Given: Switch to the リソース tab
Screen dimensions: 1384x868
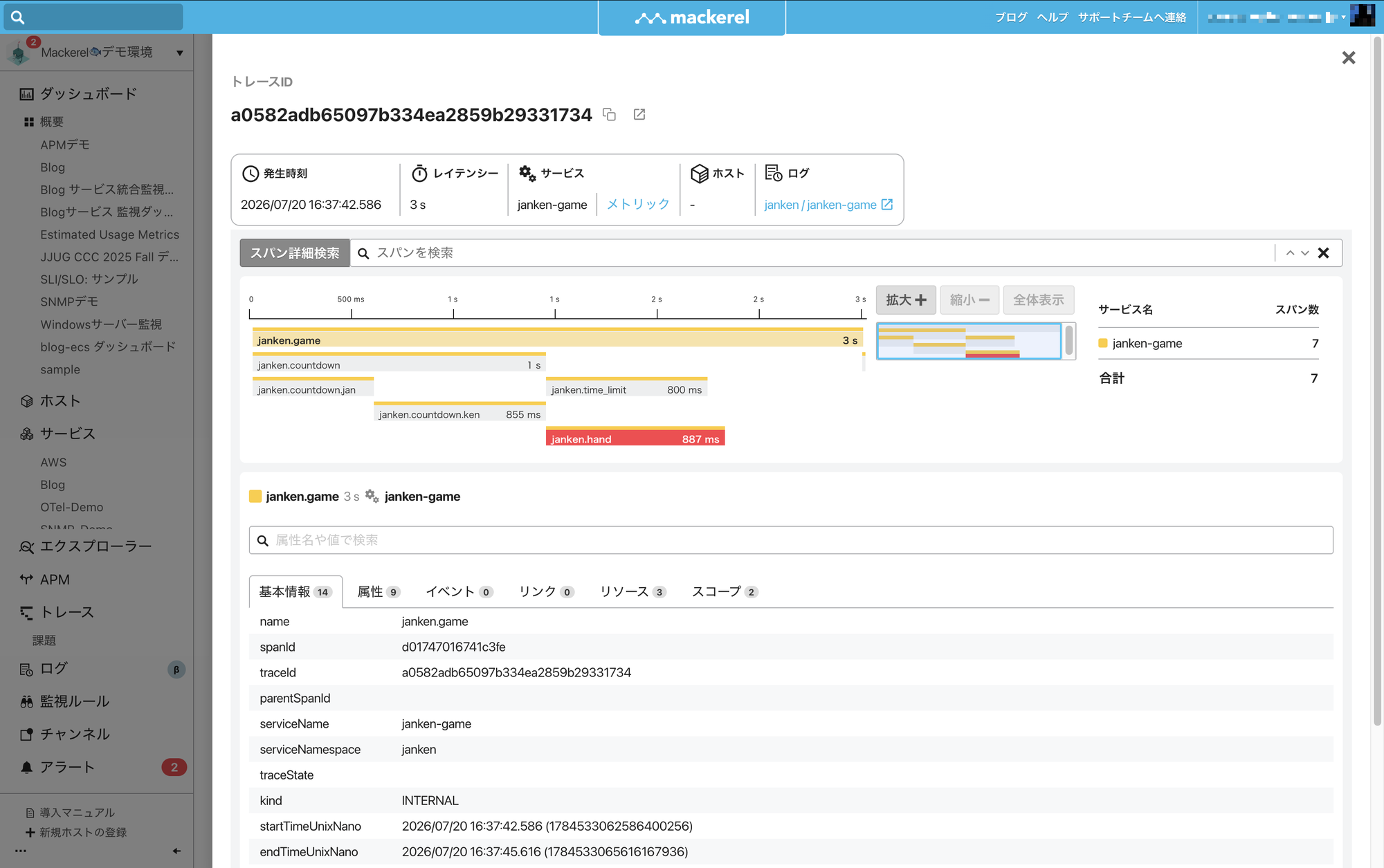Looking at the screenshot, I should (632, 592).
